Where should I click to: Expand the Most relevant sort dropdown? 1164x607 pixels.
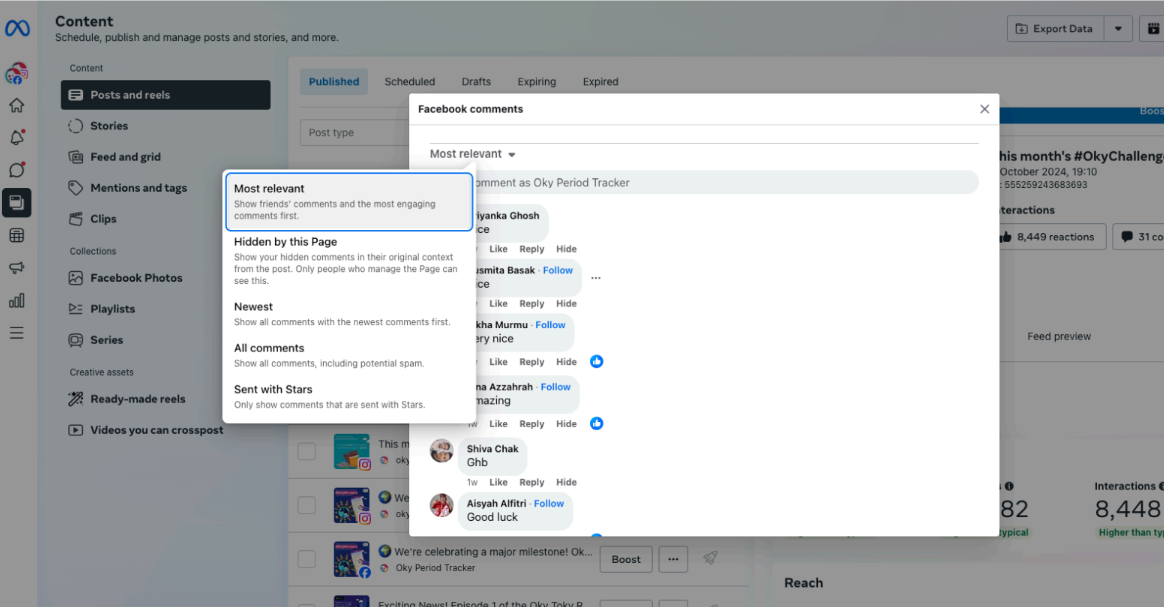pyautogui.click(x=472, y=154)
